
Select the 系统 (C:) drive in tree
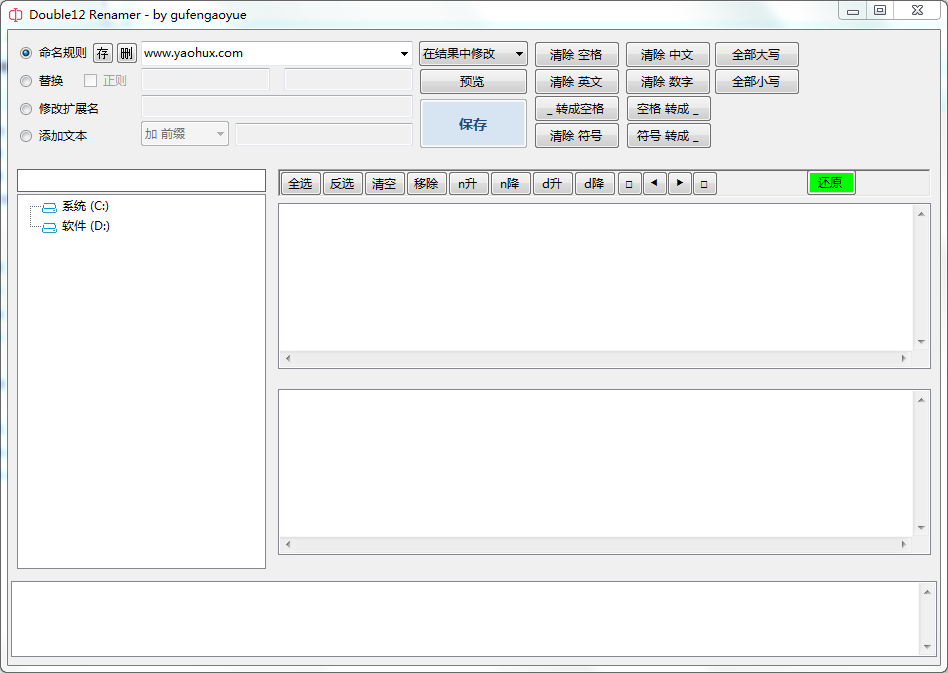click(85, 206)
